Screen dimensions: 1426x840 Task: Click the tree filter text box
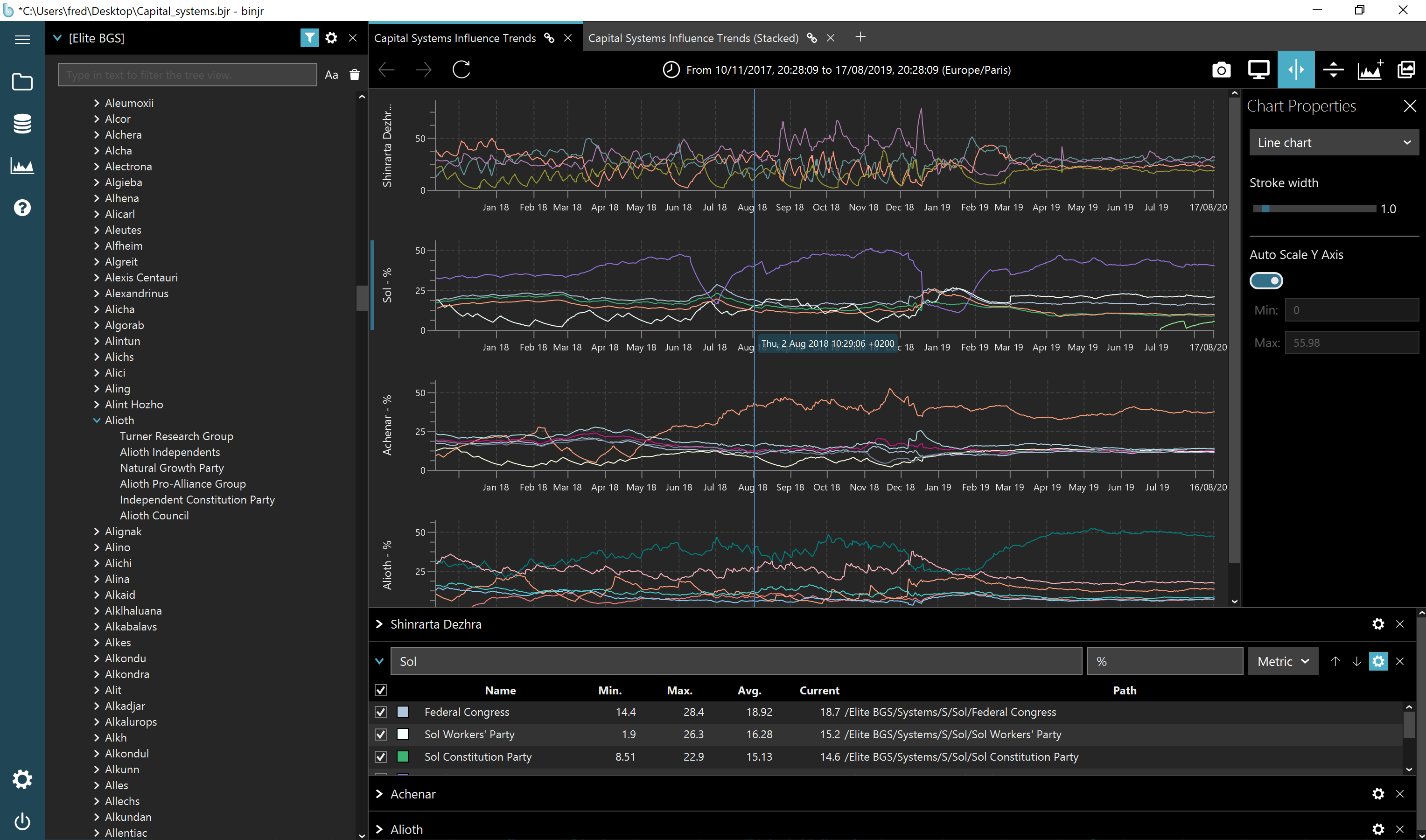[187, 75]
